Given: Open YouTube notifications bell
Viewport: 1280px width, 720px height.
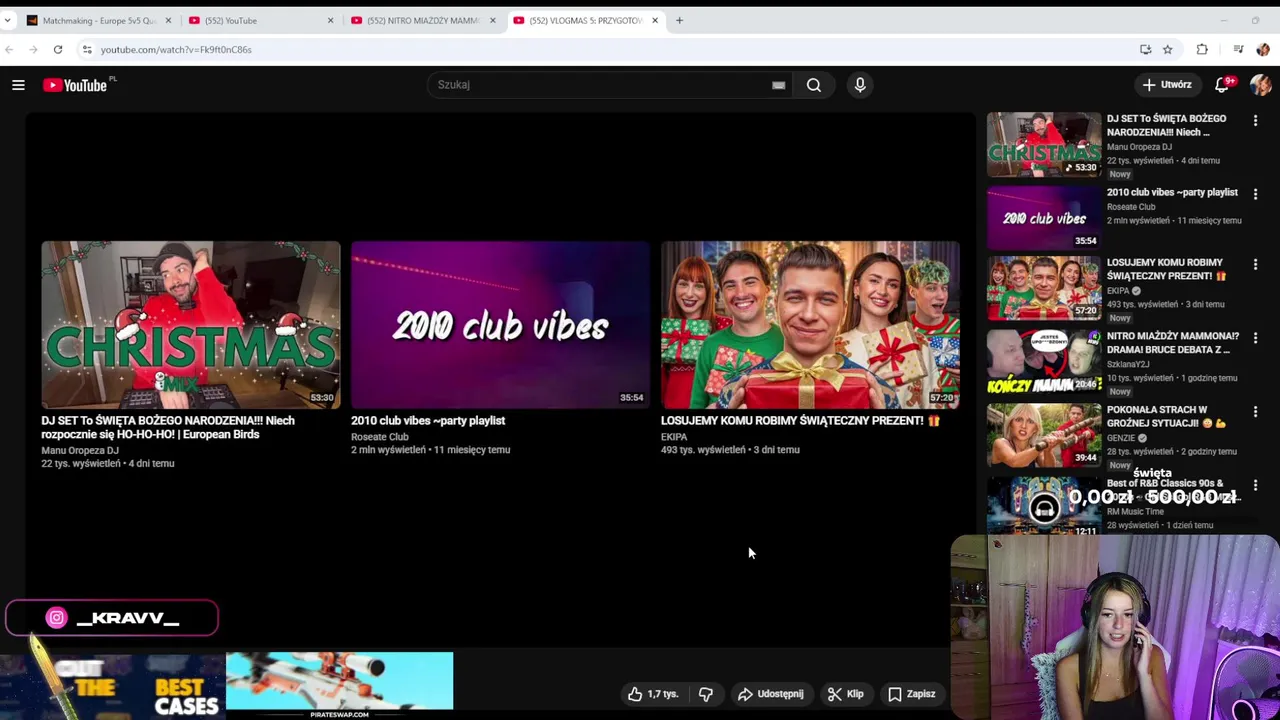Looking at the screenshot, I should (1222, 85).
